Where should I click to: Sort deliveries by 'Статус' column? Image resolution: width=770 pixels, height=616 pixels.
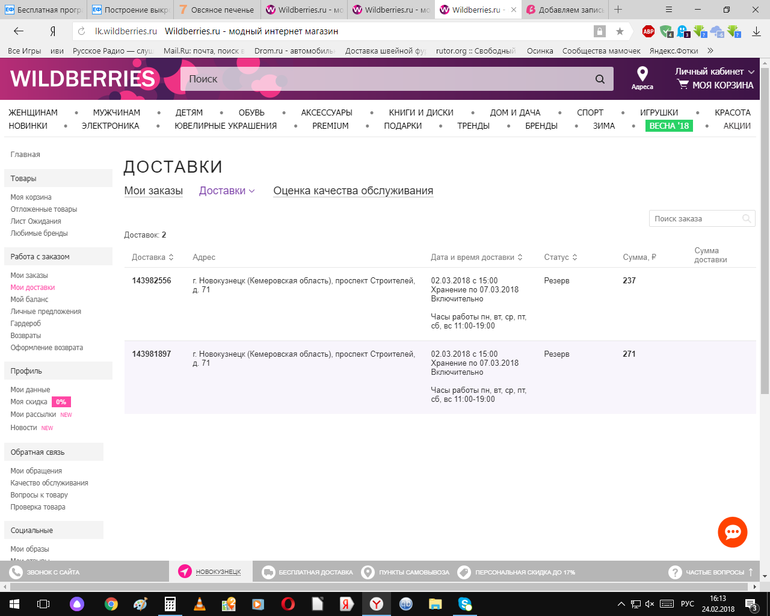coord(560,257)
